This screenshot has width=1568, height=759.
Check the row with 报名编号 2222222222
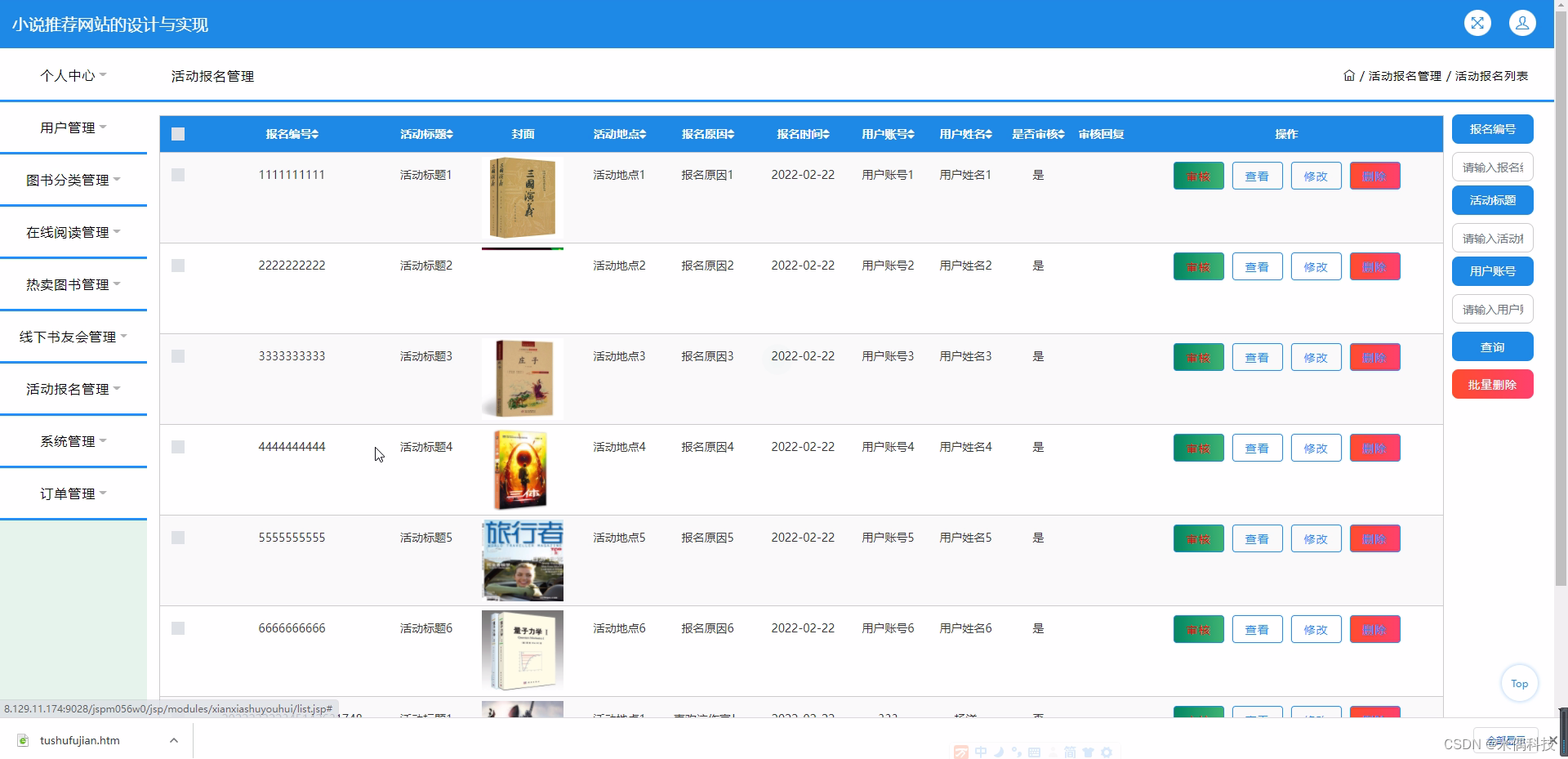click(x=178, y=266)
